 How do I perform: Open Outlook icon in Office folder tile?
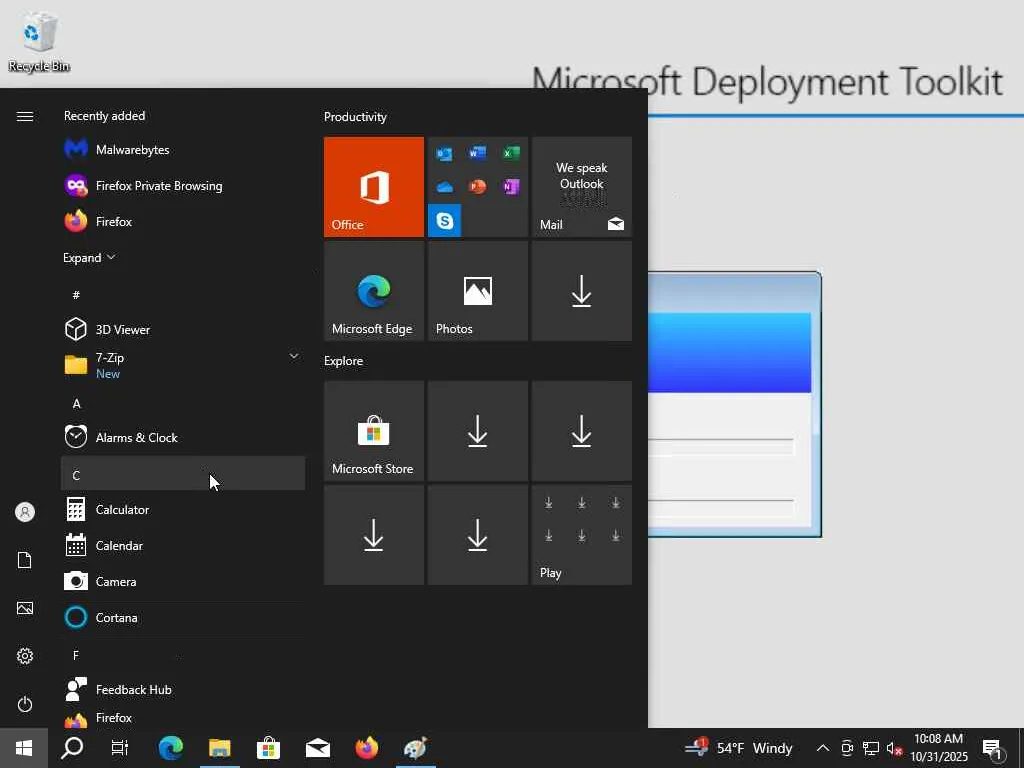445,153
